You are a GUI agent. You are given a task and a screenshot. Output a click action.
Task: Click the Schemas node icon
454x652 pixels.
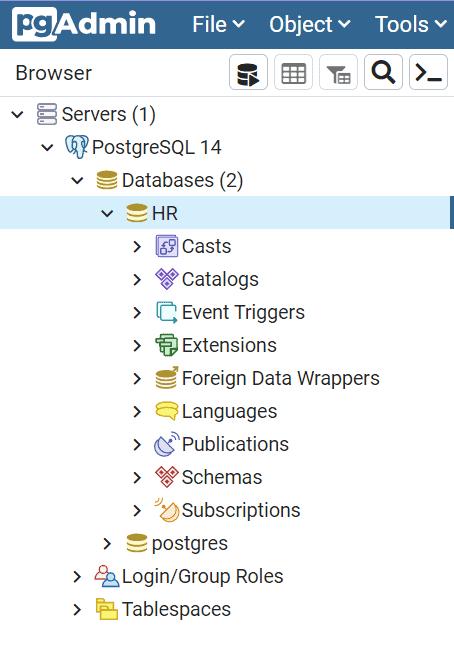pos(167,477)
